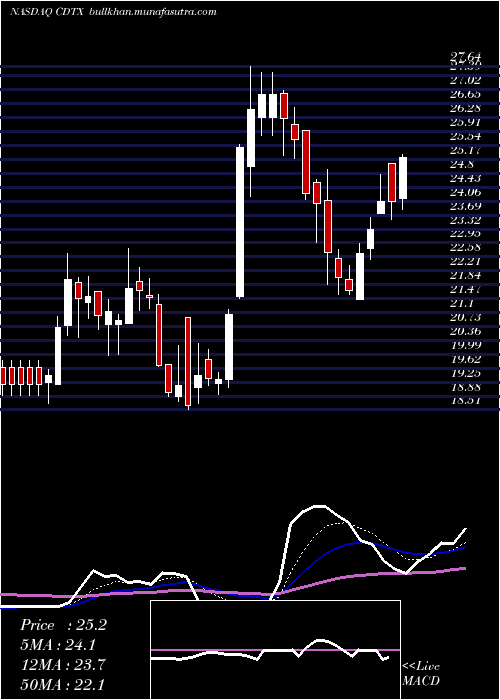Click the 21.47 price axis label
Screen dimensions: 500x700
coord(467,289)
